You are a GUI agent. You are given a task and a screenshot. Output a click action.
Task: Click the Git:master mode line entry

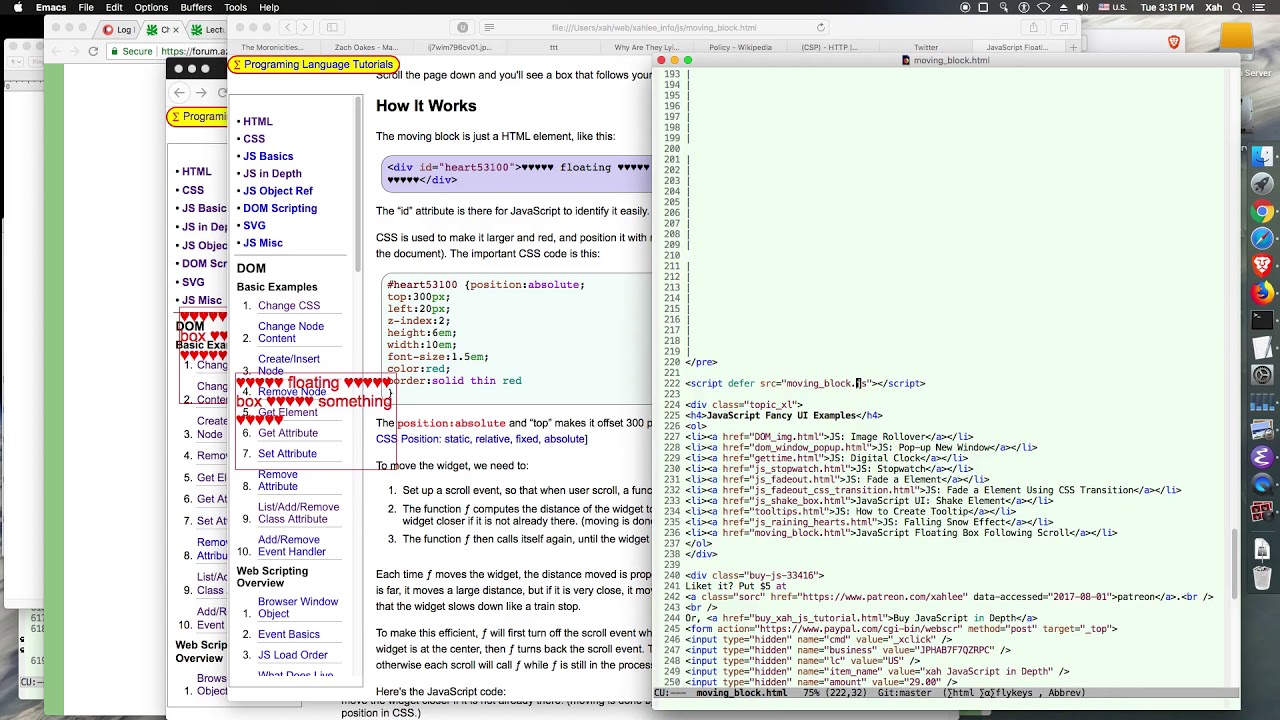point(905,693)
